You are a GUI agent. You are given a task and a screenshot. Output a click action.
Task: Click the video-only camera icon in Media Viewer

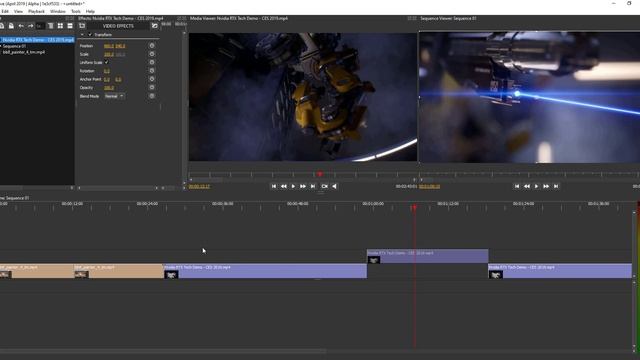[x=324, y=186]
